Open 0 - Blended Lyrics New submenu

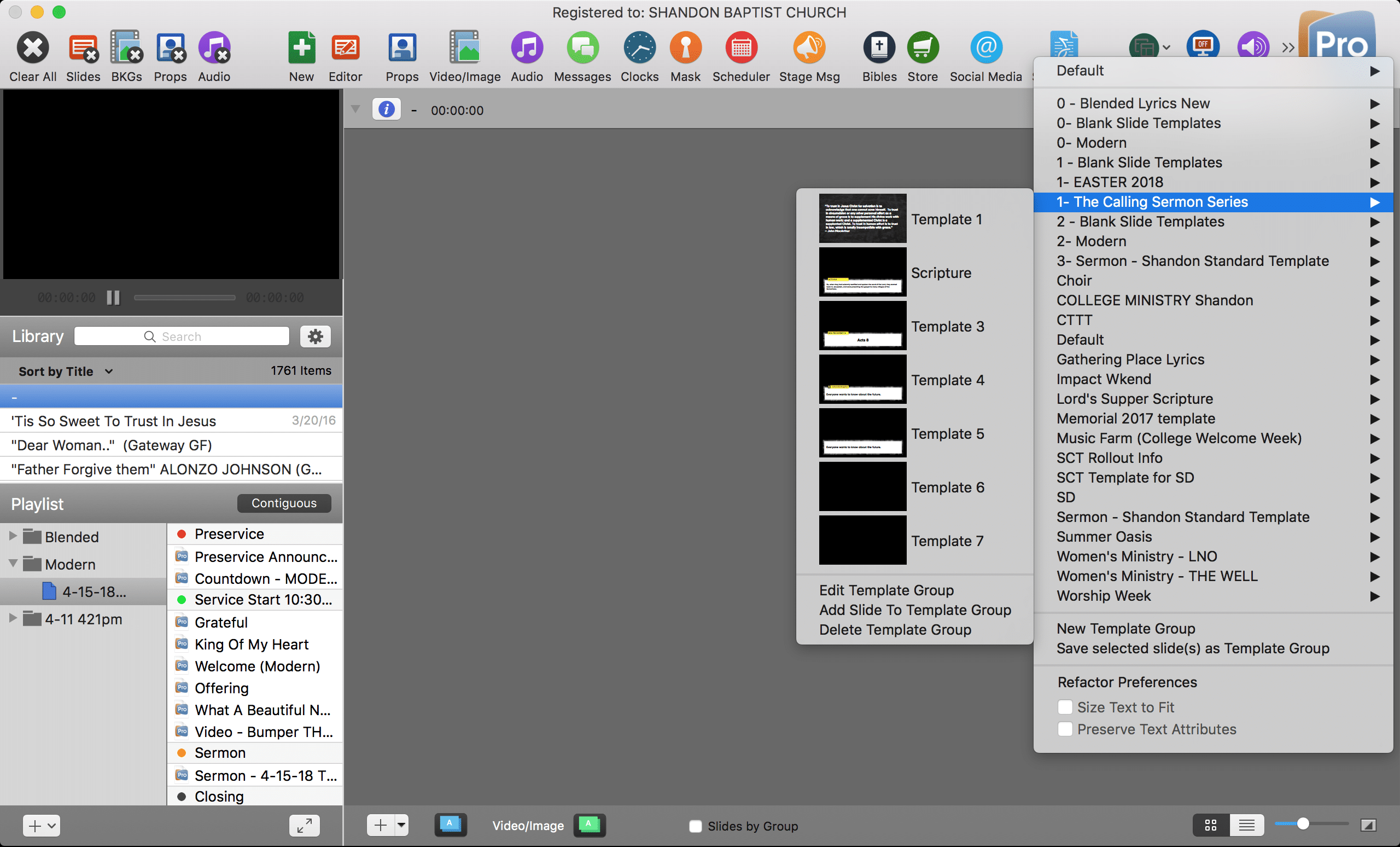1213,103
